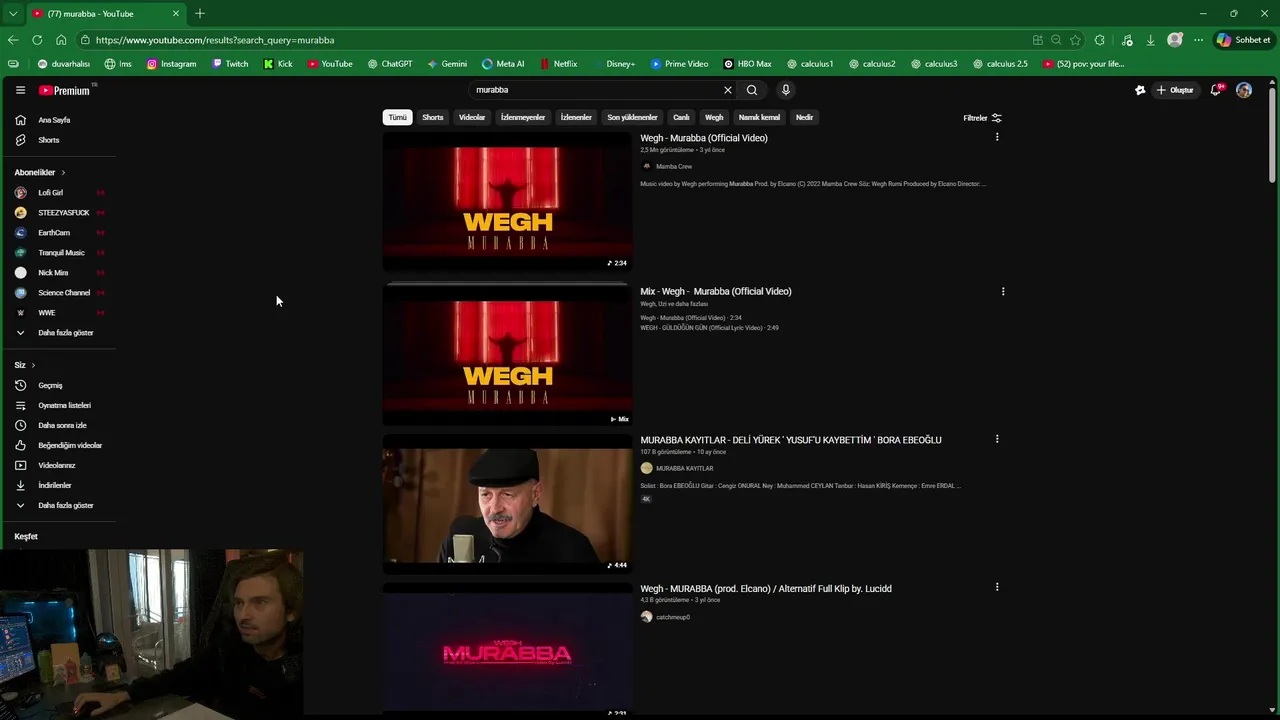The width and height of the screenshot is (1280, 720).
Task: Open the Twitch bookmark
Action: point(230,64)
